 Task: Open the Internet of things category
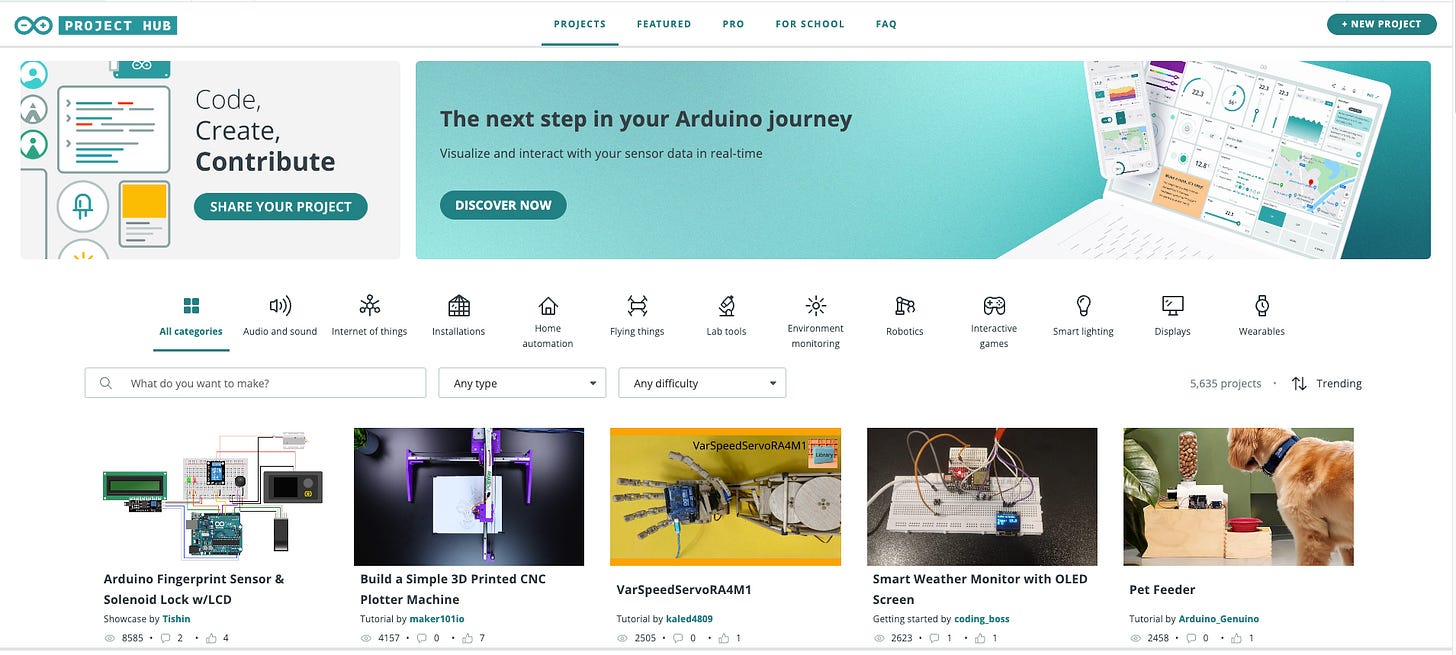369,316
